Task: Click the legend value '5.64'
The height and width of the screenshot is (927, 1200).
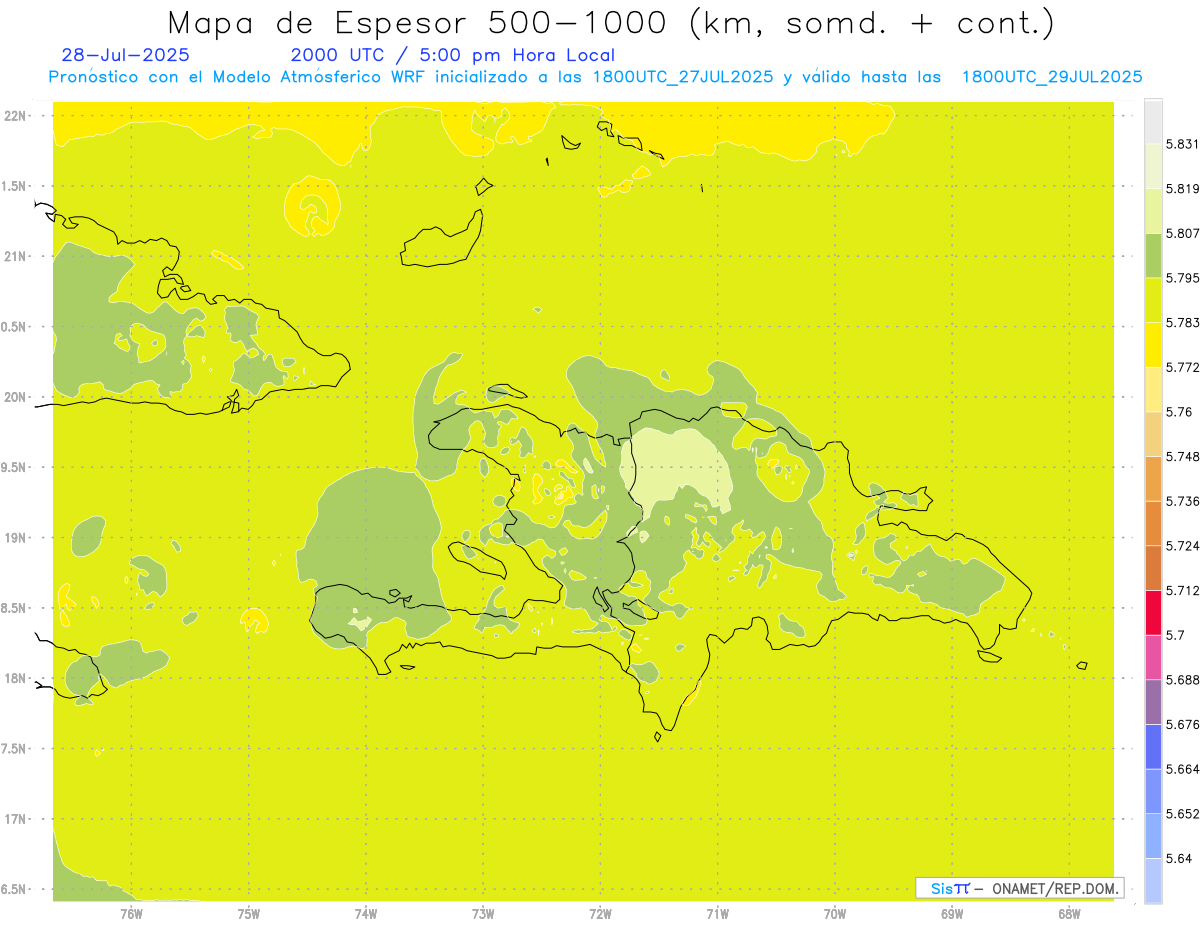Action: point(1179,859)
